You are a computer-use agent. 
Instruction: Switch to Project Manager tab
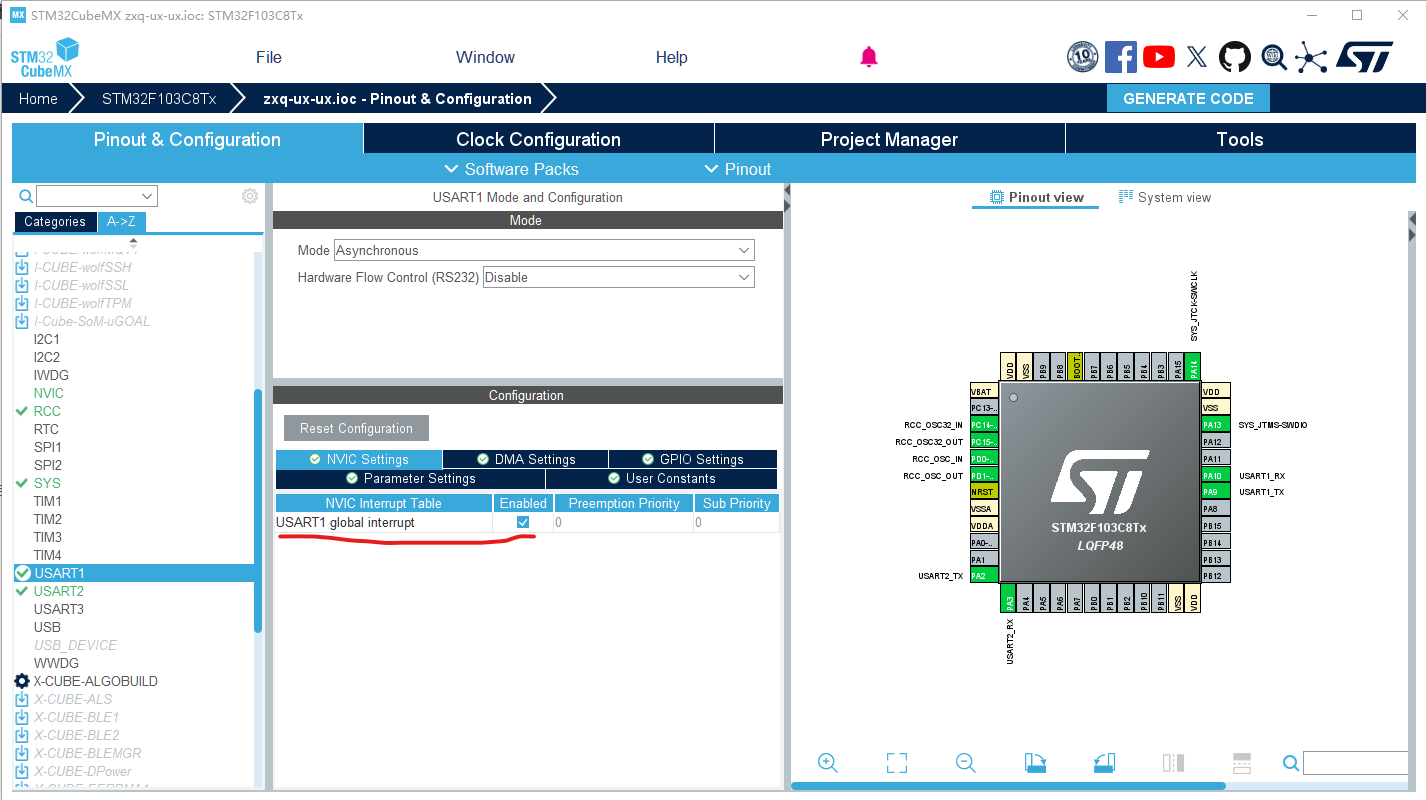coord(889,139)
